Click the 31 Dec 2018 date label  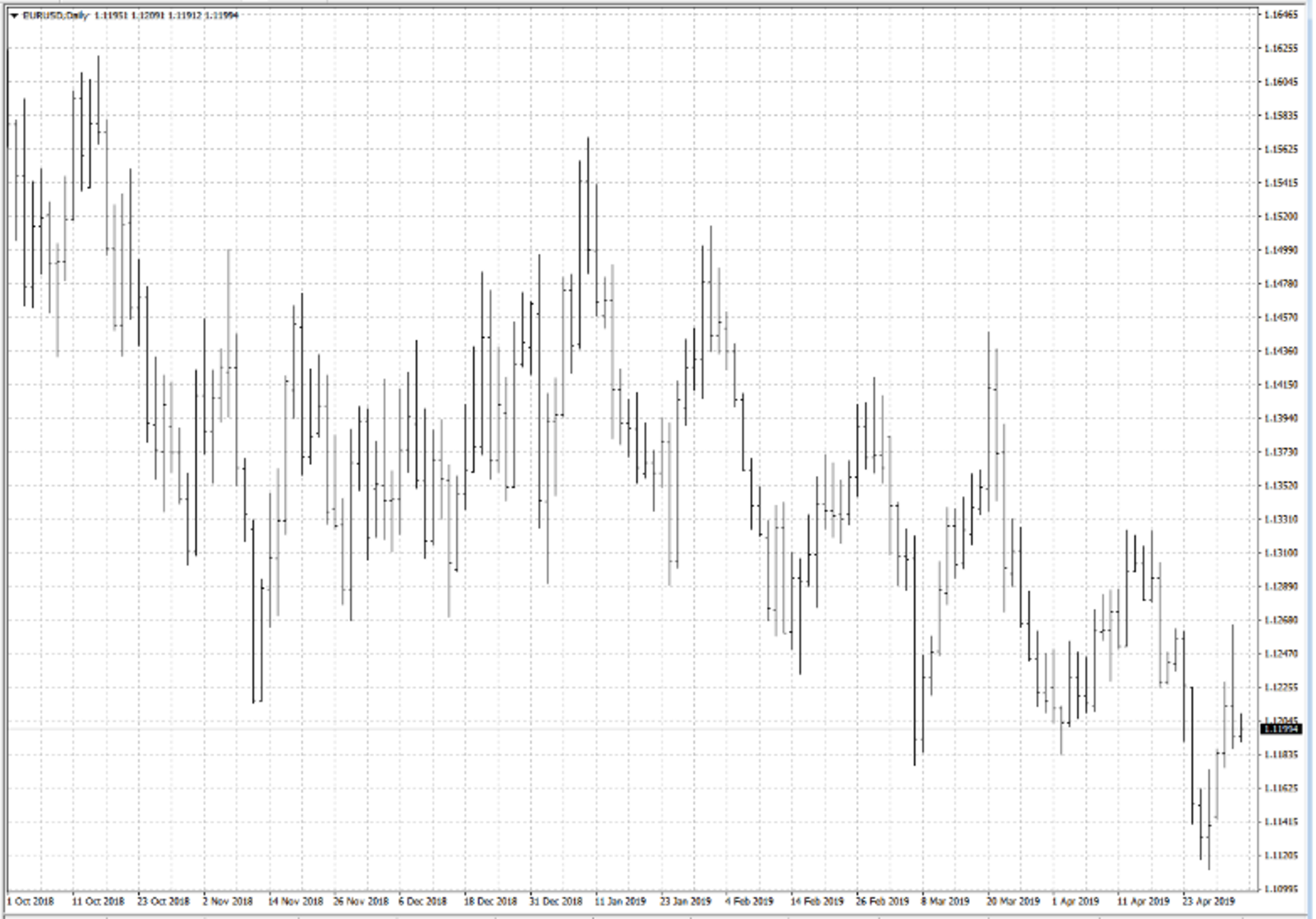[x=556, y=901]
